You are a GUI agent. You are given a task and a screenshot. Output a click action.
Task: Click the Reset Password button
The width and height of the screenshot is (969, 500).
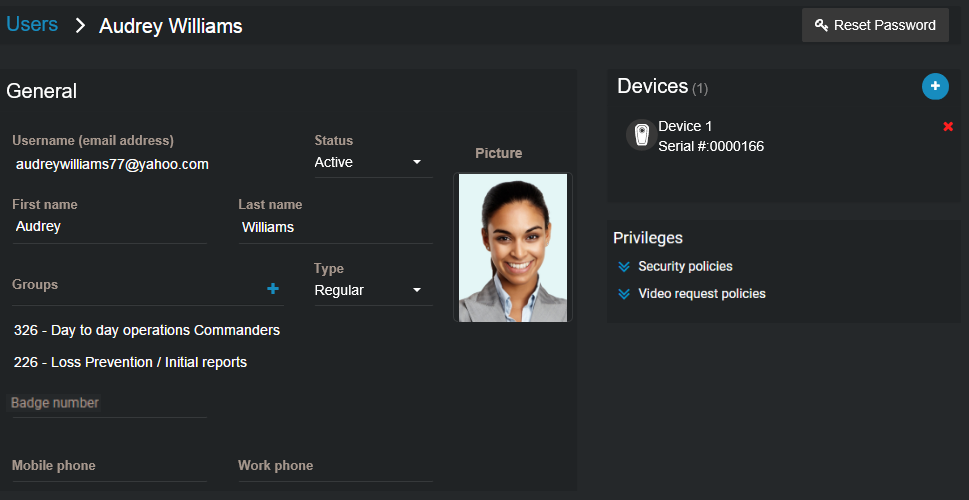click(875, 25)
